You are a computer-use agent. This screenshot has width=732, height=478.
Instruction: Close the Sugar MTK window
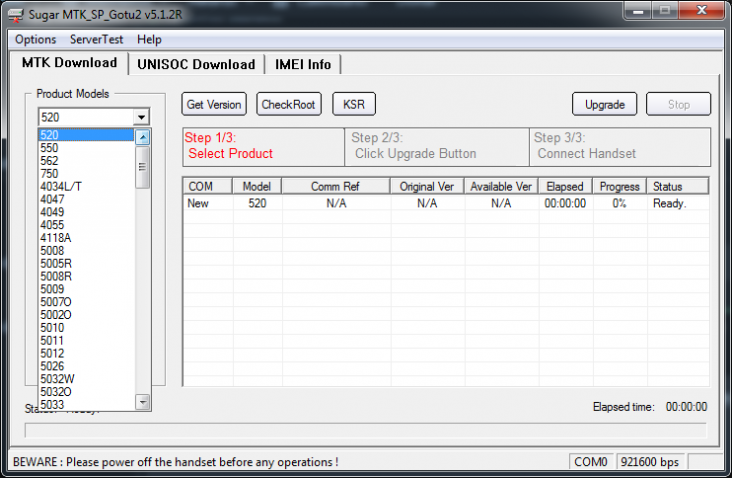pos(701,10)
